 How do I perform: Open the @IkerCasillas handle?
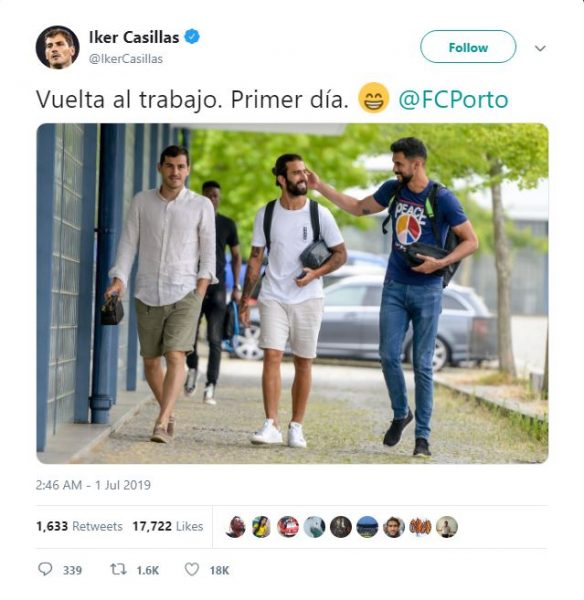[x=126, y=59]
